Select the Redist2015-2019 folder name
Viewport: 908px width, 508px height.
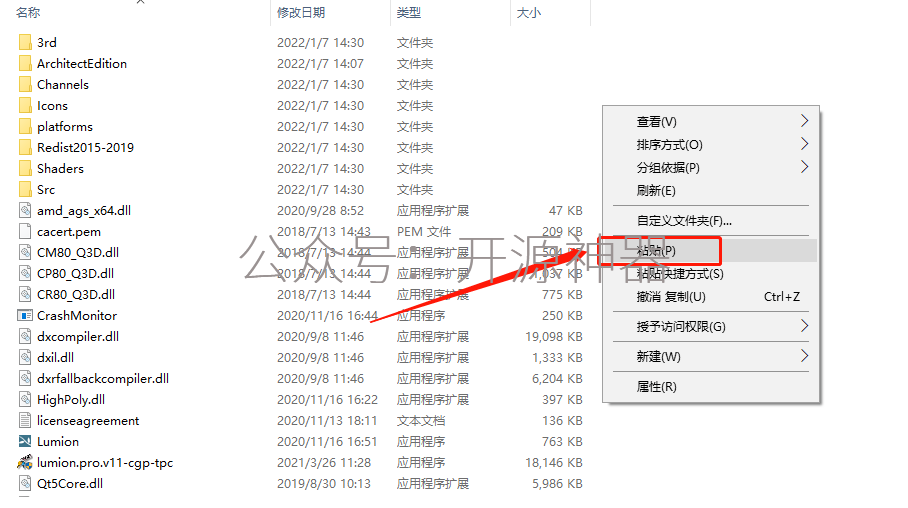(85, 148)
